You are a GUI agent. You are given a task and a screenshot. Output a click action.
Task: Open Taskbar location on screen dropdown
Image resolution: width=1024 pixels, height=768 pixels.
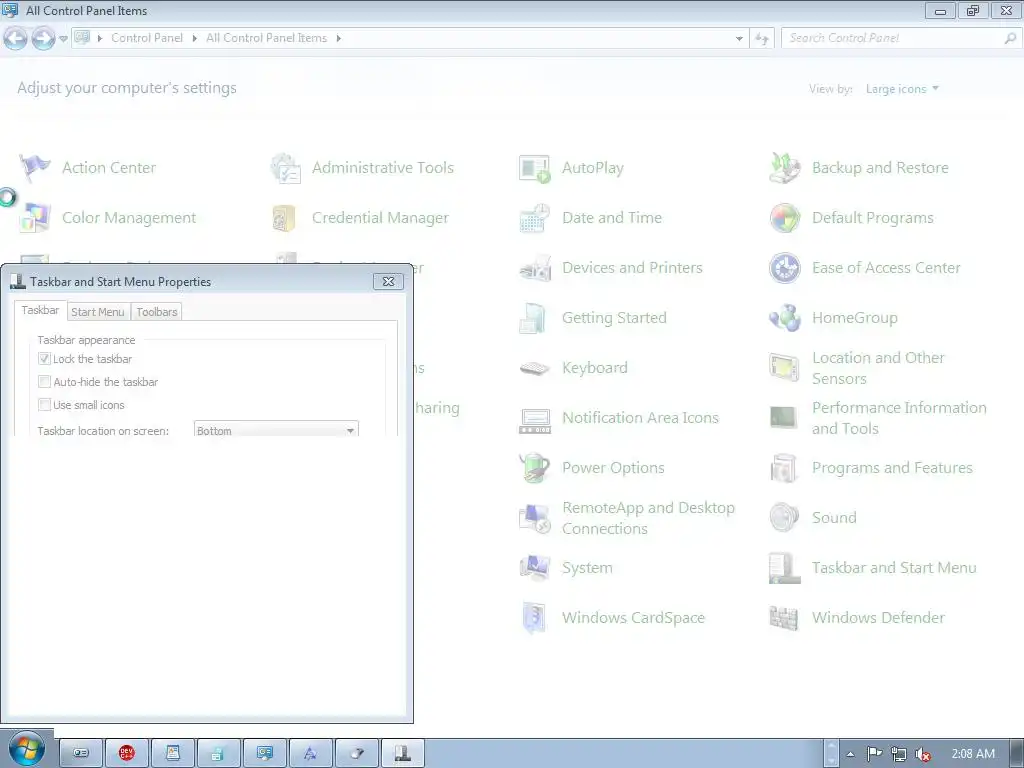[x=276, y=430]
